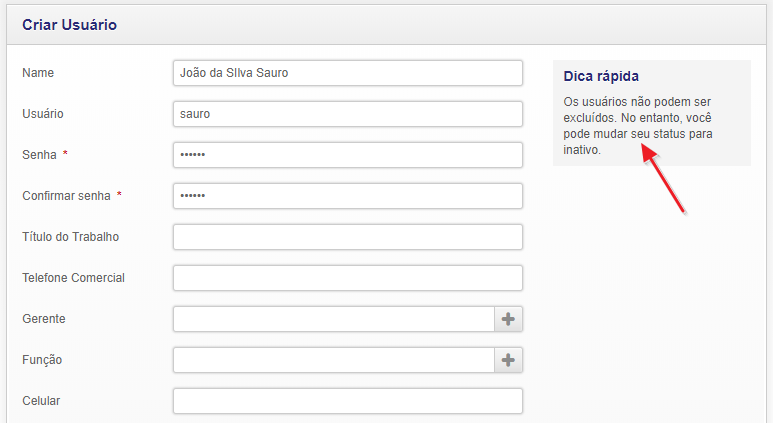Click the Criar Usuário panel heading

pos(70,25)
